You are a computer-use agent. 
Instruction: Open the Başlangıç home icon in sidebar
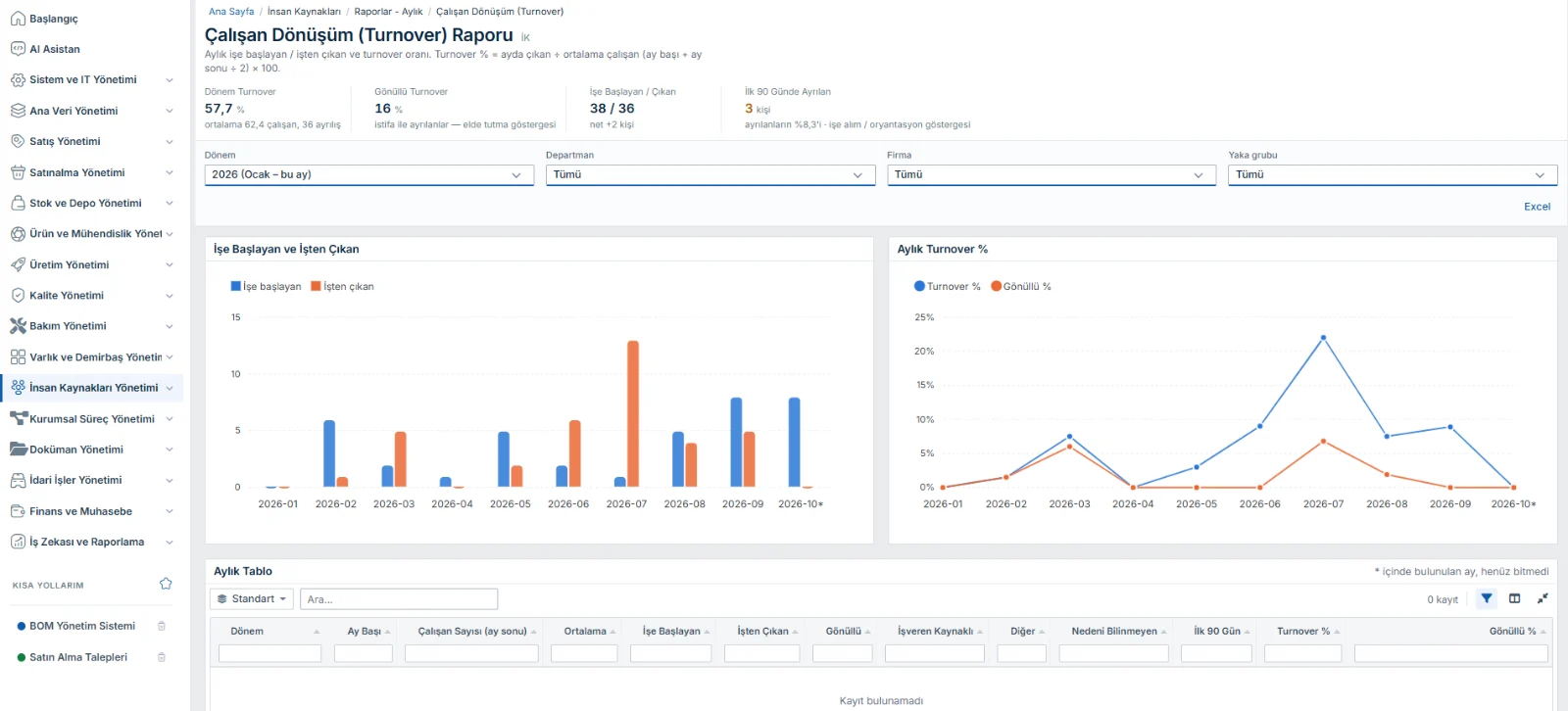(18, 19)
